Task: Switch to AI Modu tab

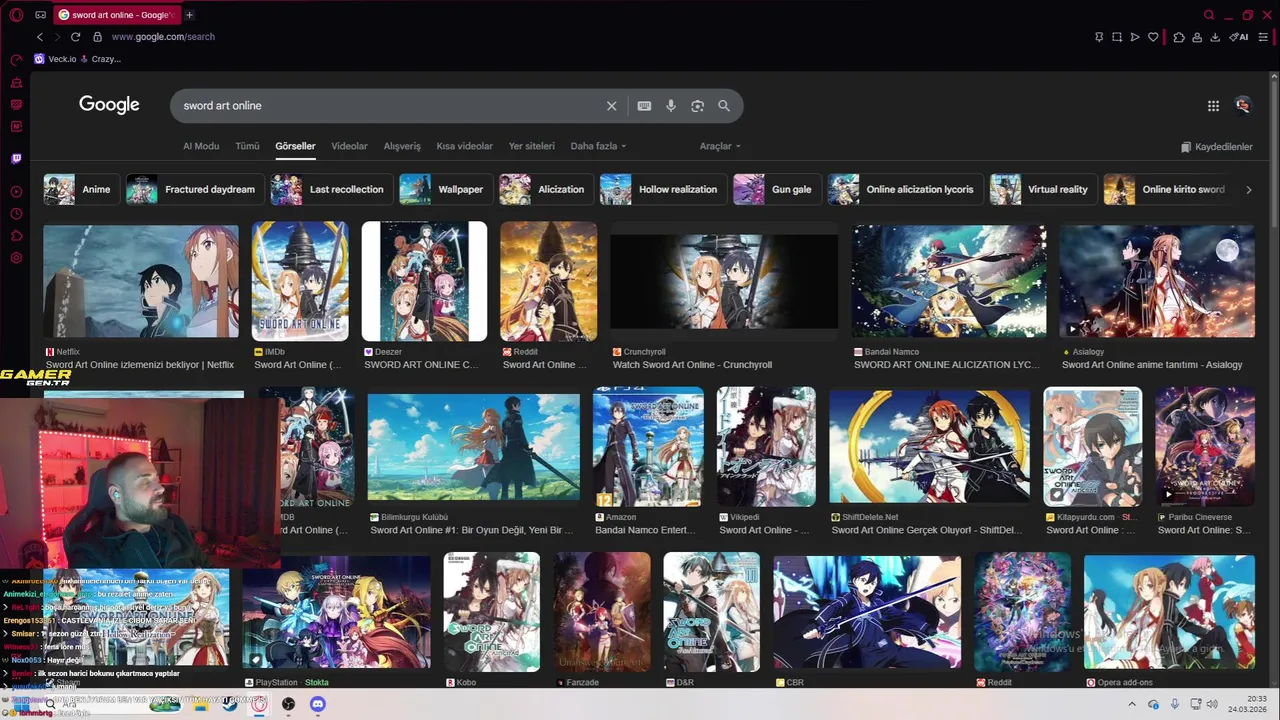Action: click(x=201, y=146)
